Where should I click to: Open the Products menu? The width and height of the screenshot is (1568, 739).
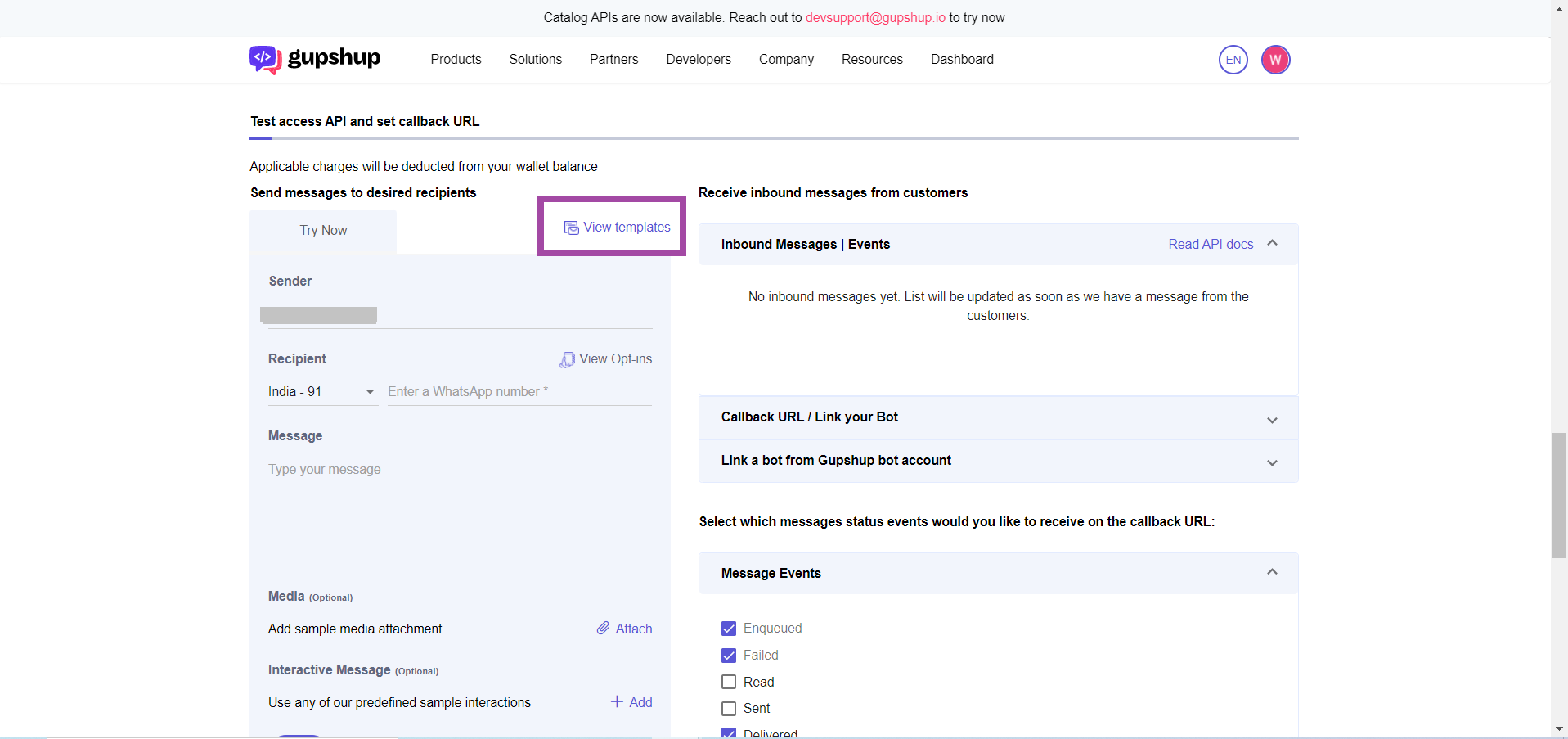click(x=456, y=60)
